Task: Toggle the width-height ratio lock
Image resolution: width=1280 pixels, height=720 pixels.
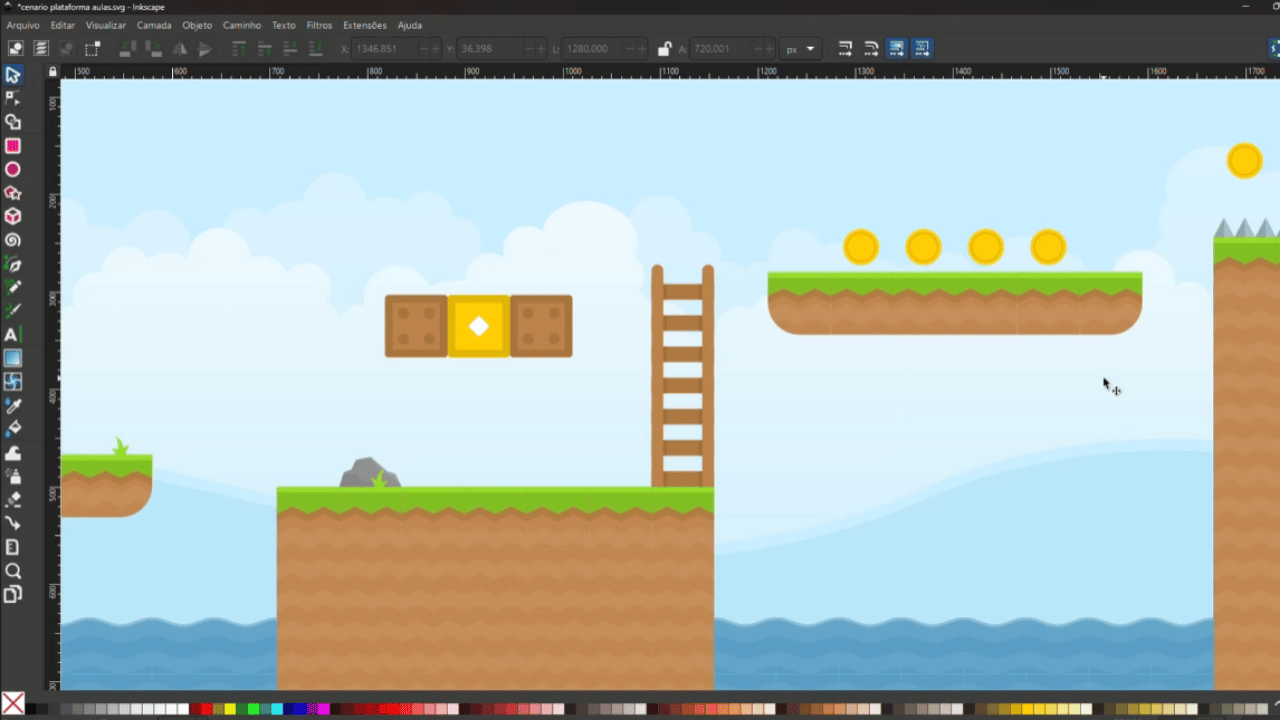Action: (x=664, y=48)
